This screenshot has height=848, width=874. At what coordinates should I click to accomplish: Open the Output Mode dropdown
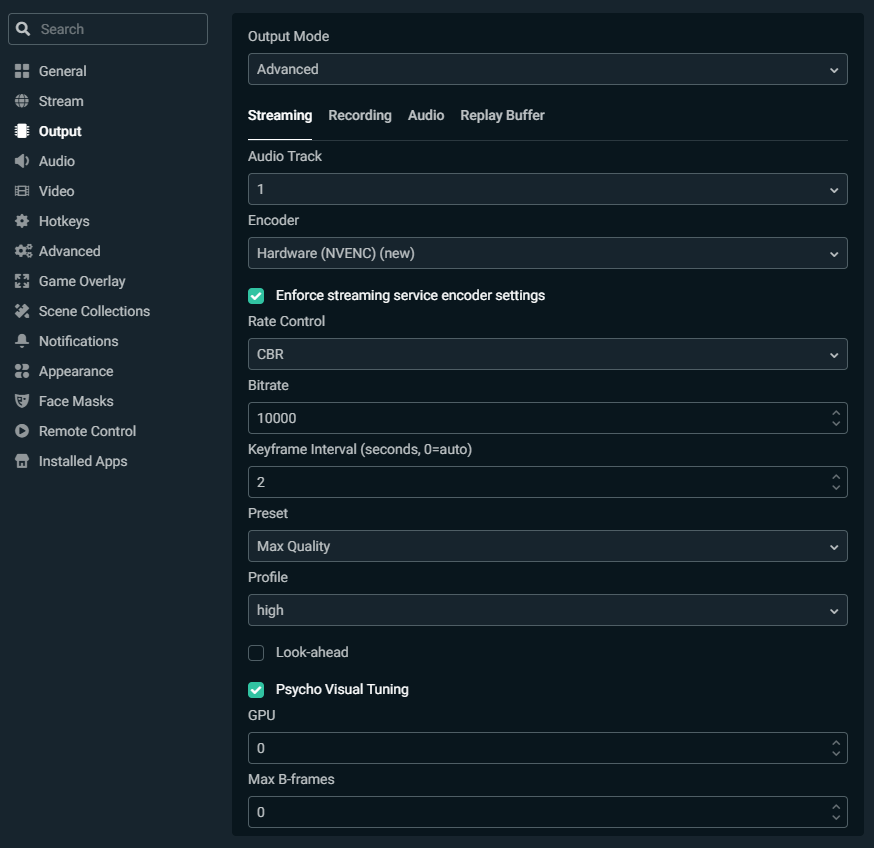[x=547, y=69]
